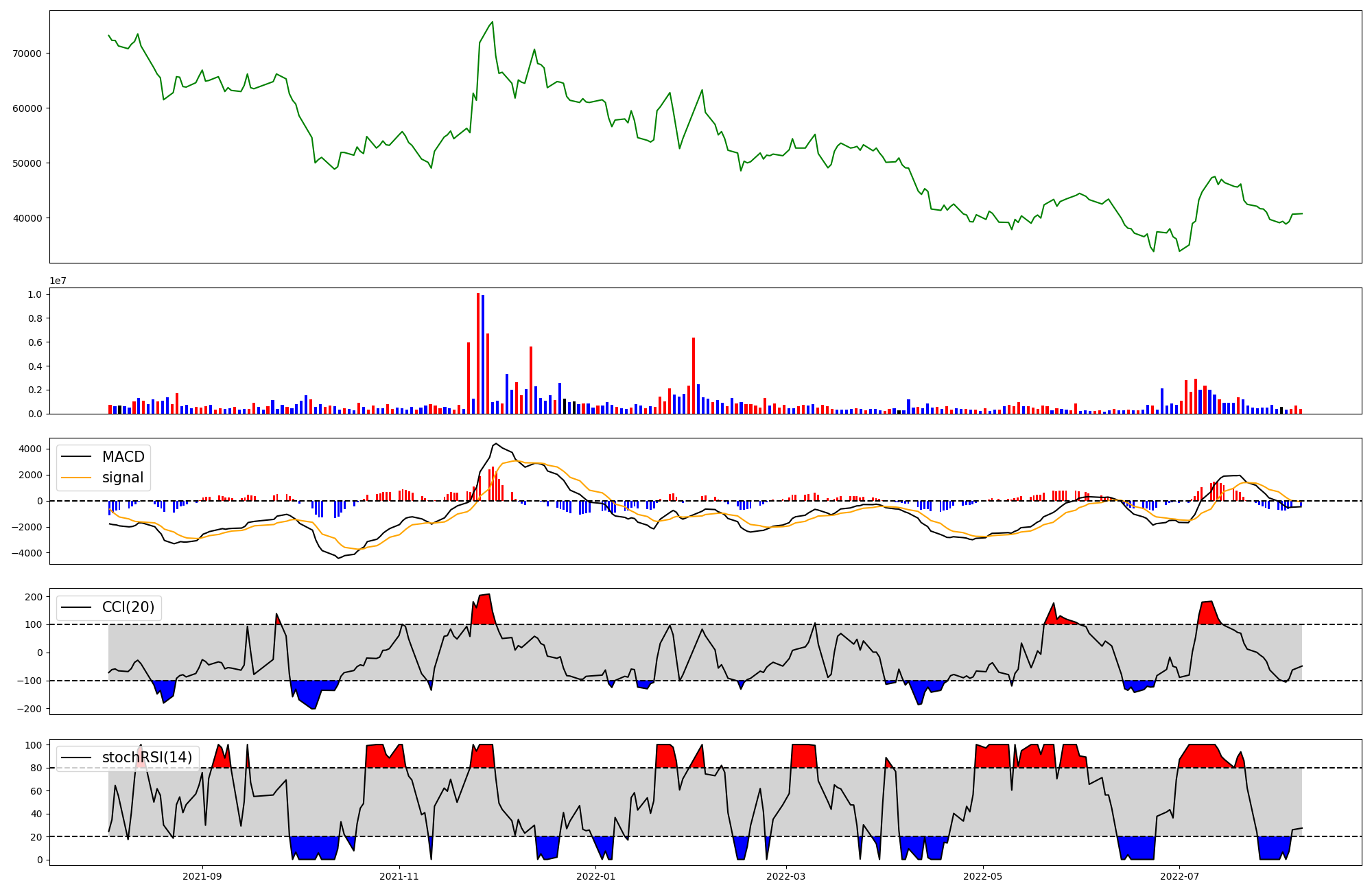Click the 70000 price axis label
Viewport: 1372px width, 892px height.
[x=27, y=54]
